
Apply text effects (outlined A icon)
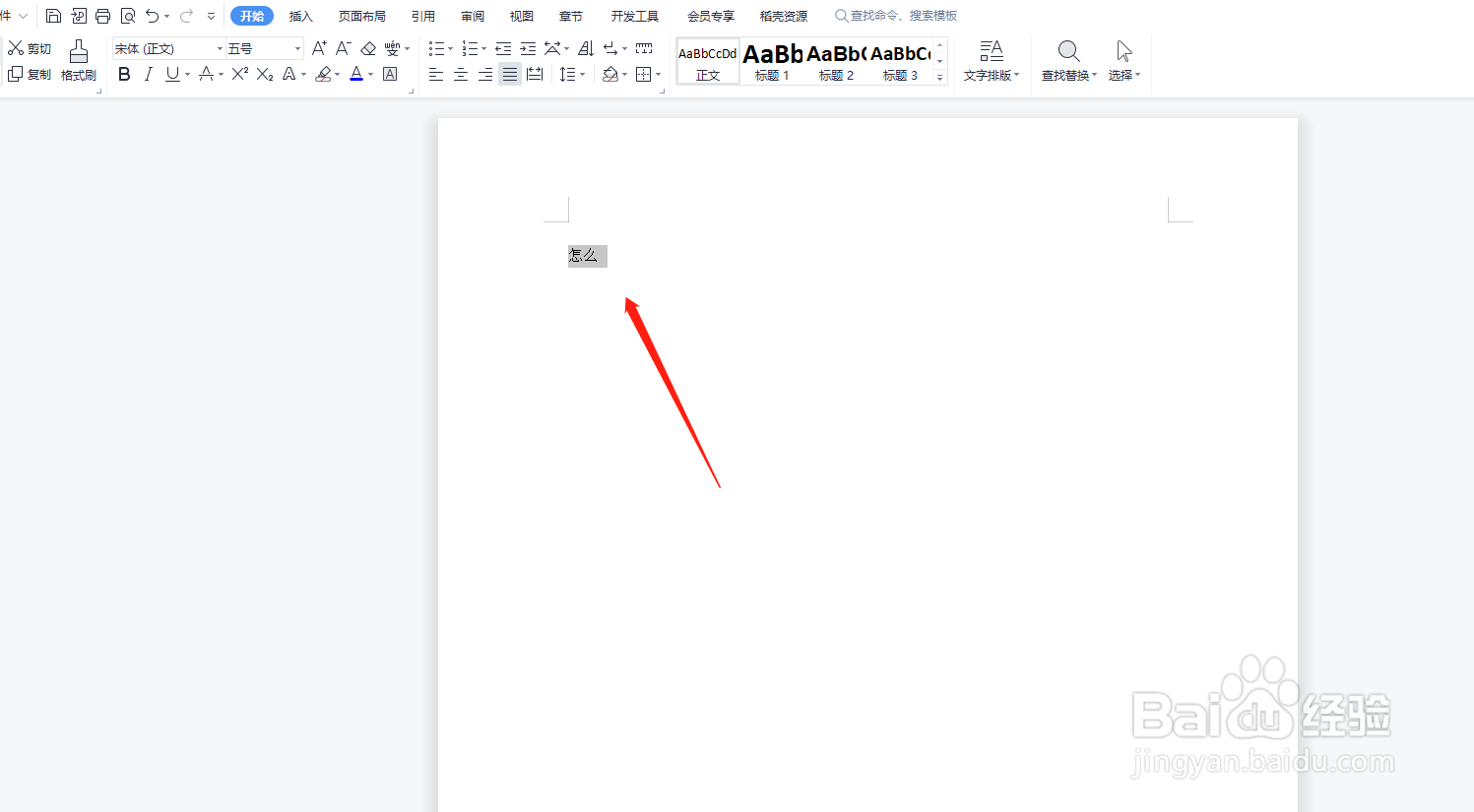288,74
